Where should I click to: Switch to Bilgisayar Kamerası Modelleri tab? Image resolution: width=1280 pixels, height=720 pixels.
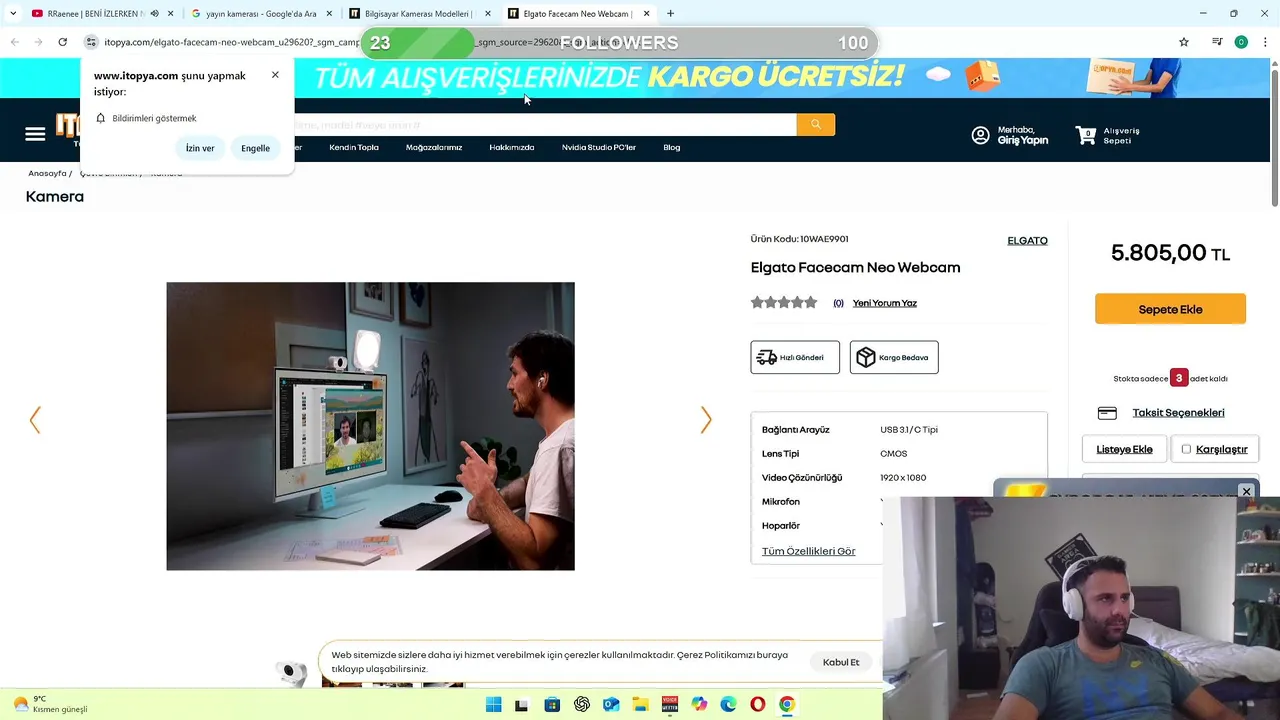click(418, 14)
